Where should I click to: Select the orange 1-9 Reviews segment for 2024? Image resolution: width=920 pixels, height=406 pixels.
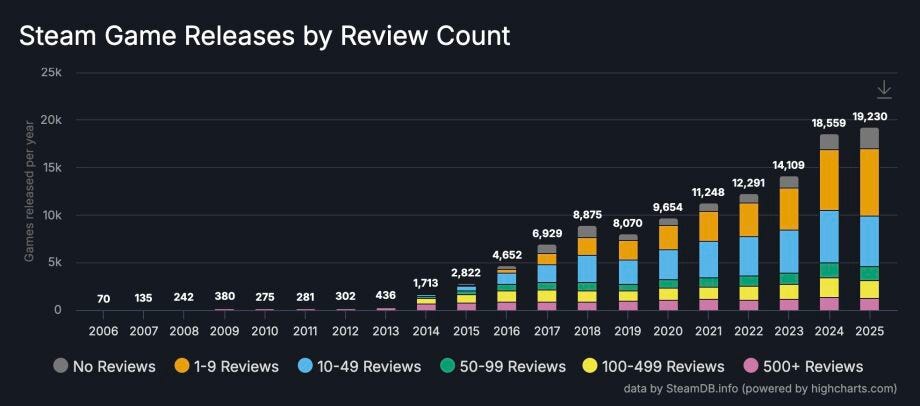pos(829,180)
